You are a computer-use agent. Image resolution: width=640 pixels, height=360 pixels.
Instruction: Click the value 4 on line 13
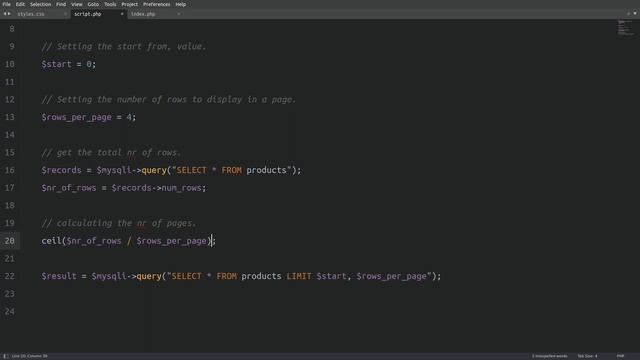(129, 117)
